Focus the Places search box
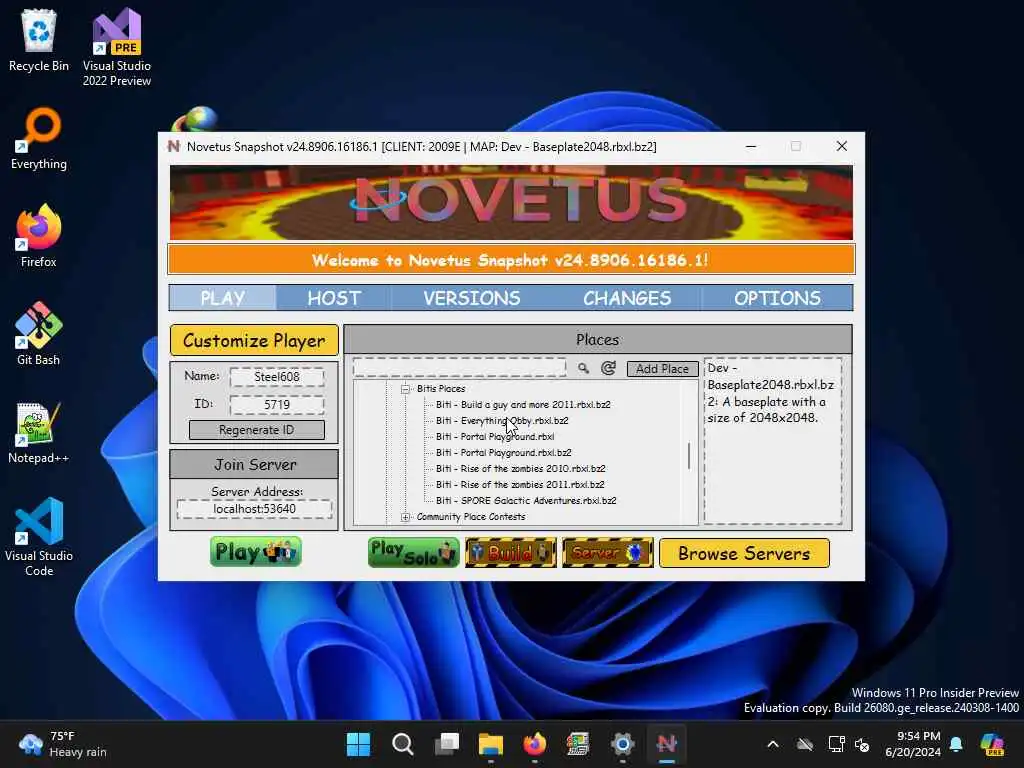Viewport: 1024px width, 768px height. click(460, 367)
